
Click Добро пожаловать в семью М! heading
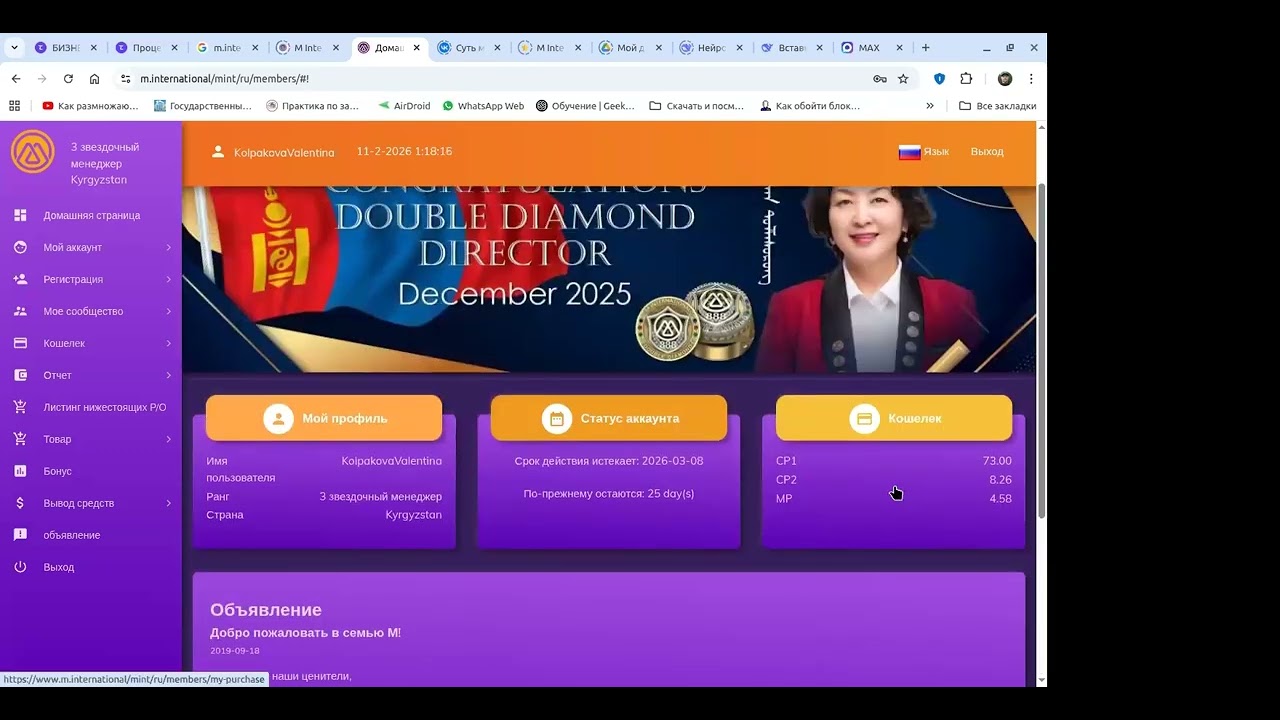305,633
